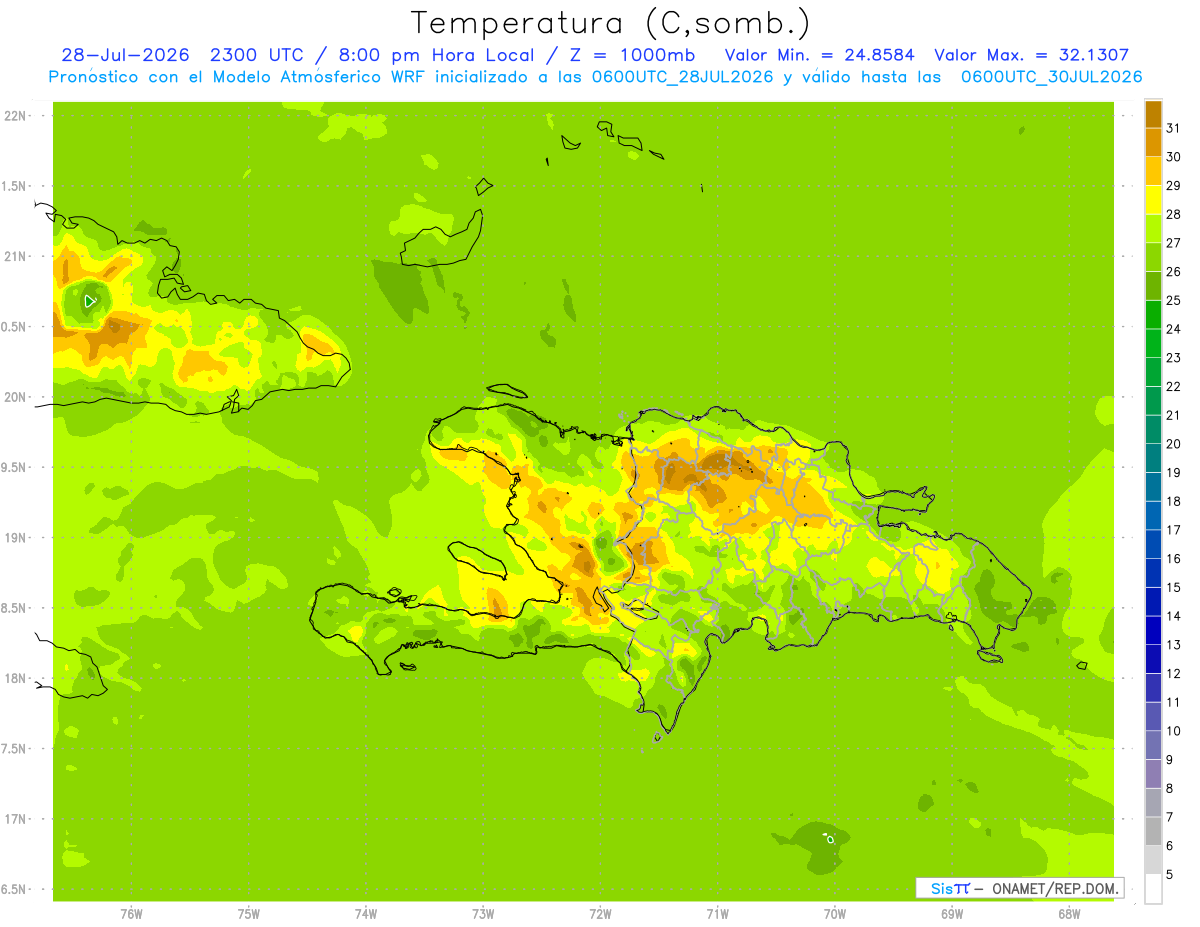Click the "Temperatura (C,somb.)" map title
This screenshot has height=927, width=1200.
coord(611,24)
